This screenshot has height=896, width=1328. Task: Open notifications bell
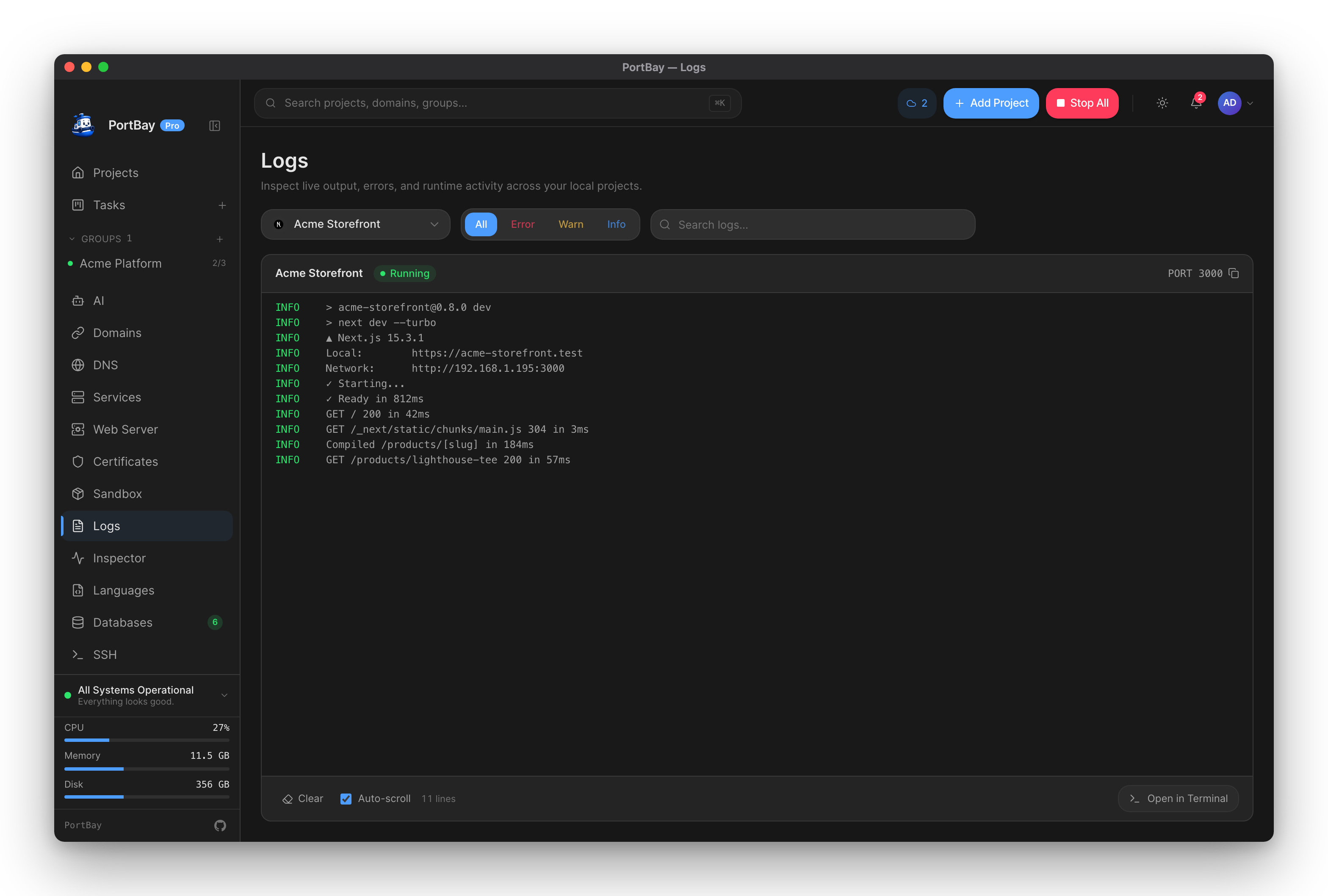(1196, 103)
